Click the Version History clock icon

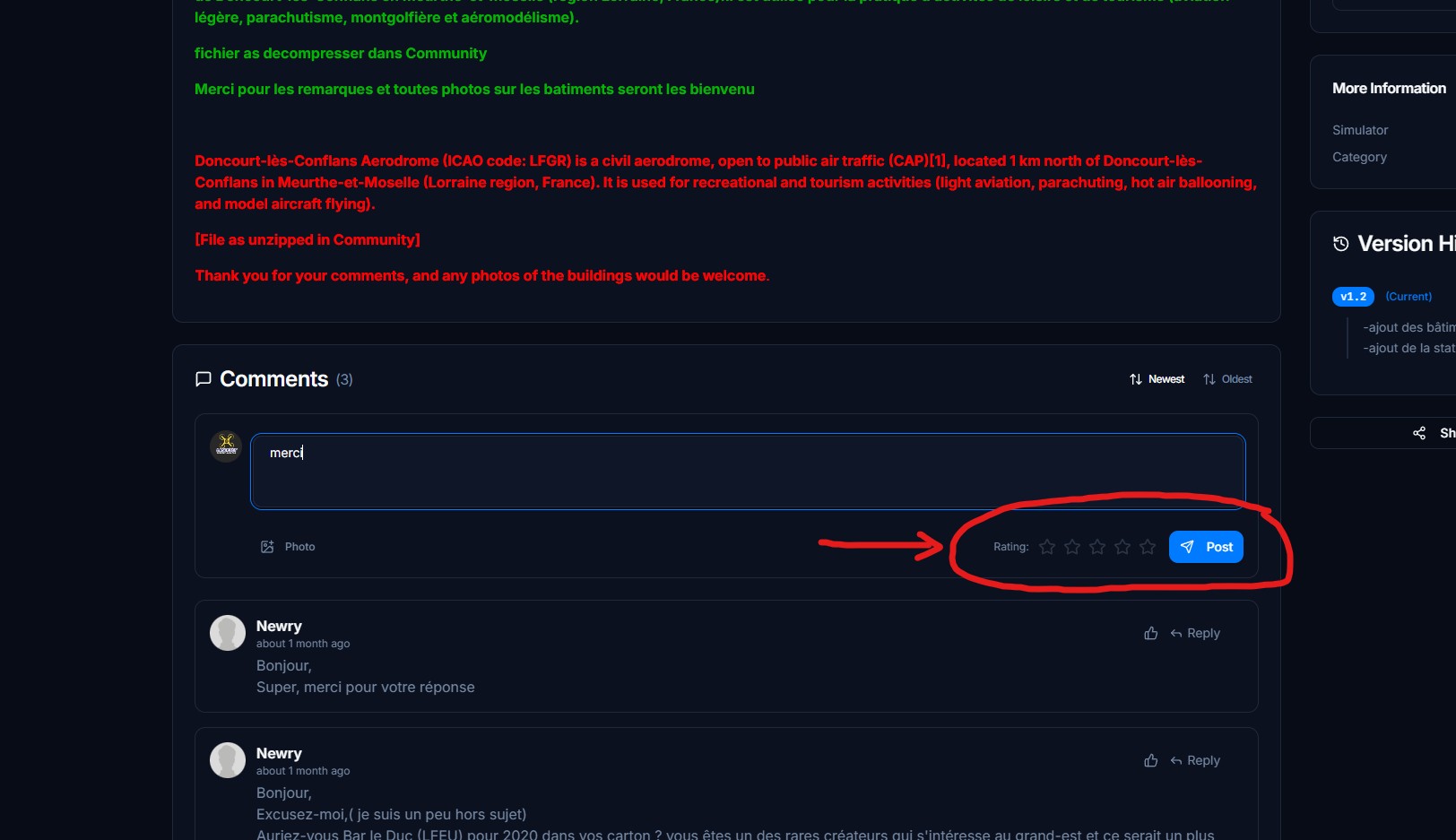[x=1340, y=244]
